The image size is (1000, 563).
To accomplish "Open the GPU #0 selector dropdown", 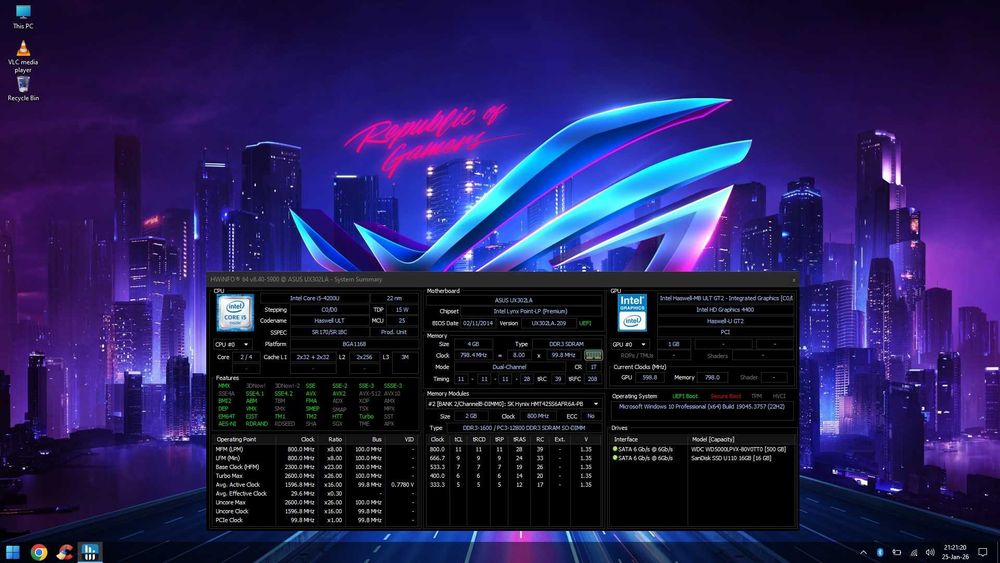I will click(630, 344).
